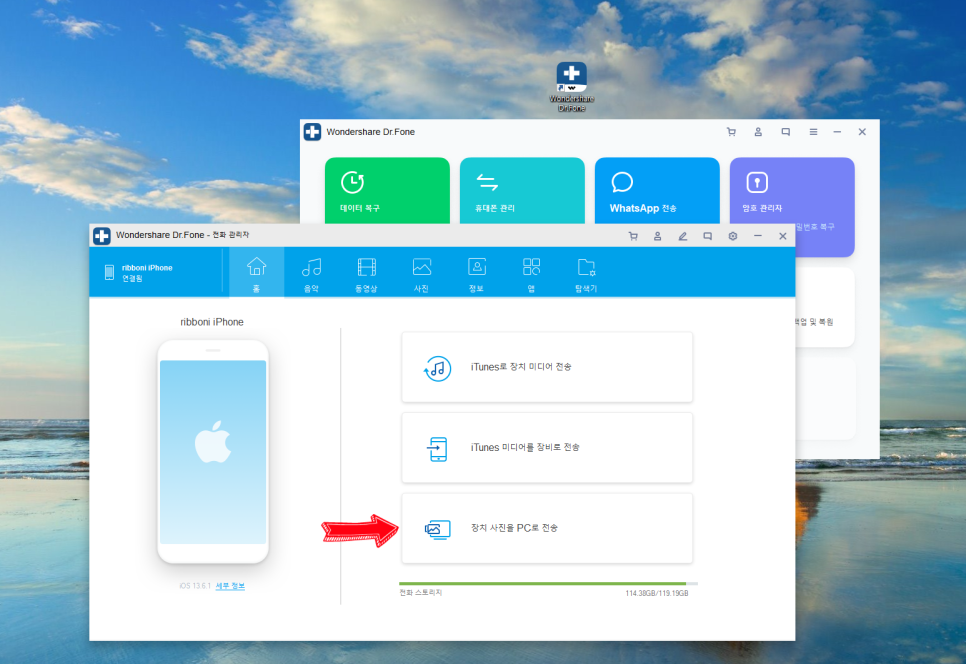Screen dimensions: 966x664
Task: Switch to the 정보 information tab
Action: [x=476, y=273]
